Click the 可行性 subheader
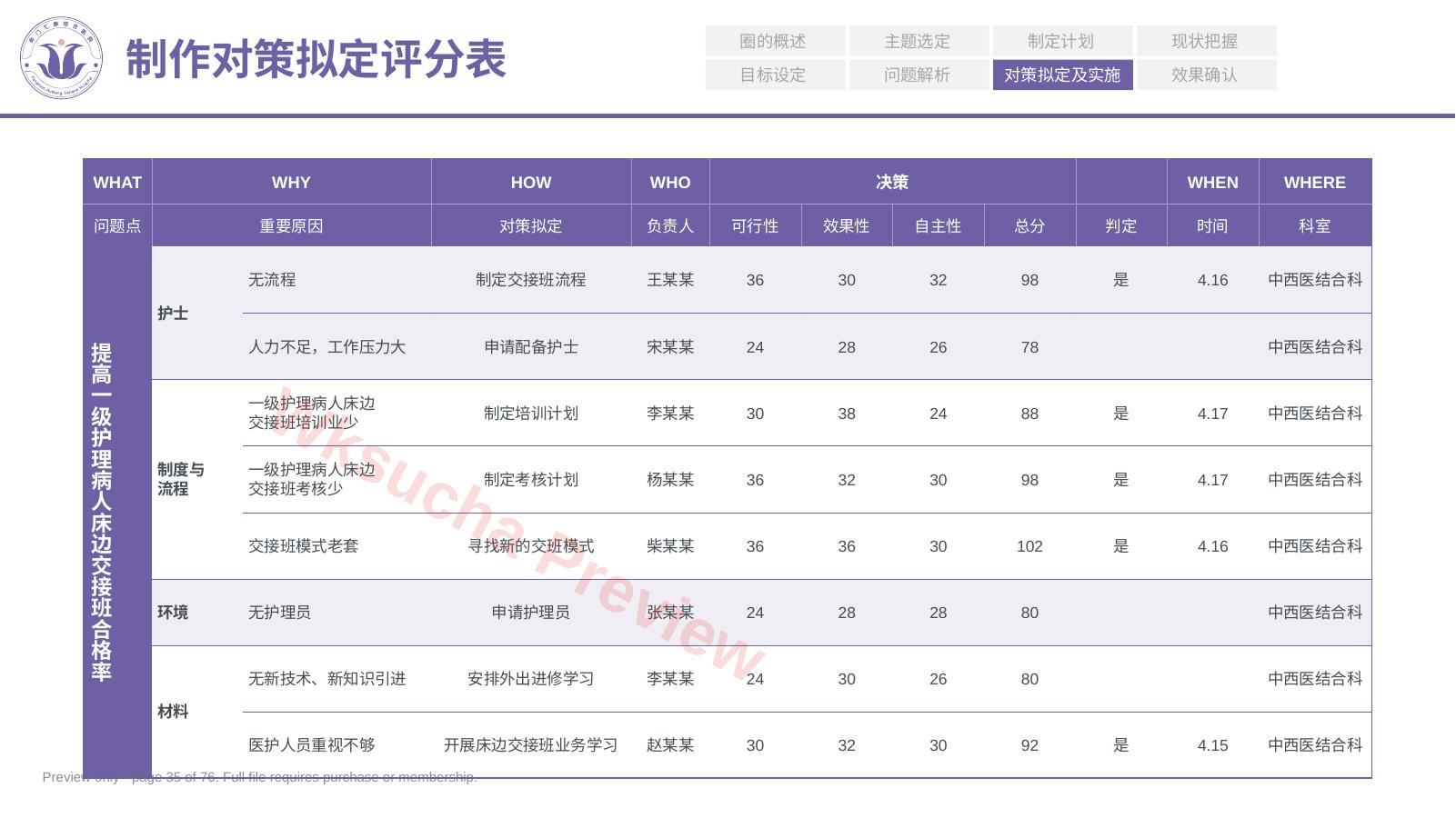This screenshot has width=1456, height=818. coord(755,225)
